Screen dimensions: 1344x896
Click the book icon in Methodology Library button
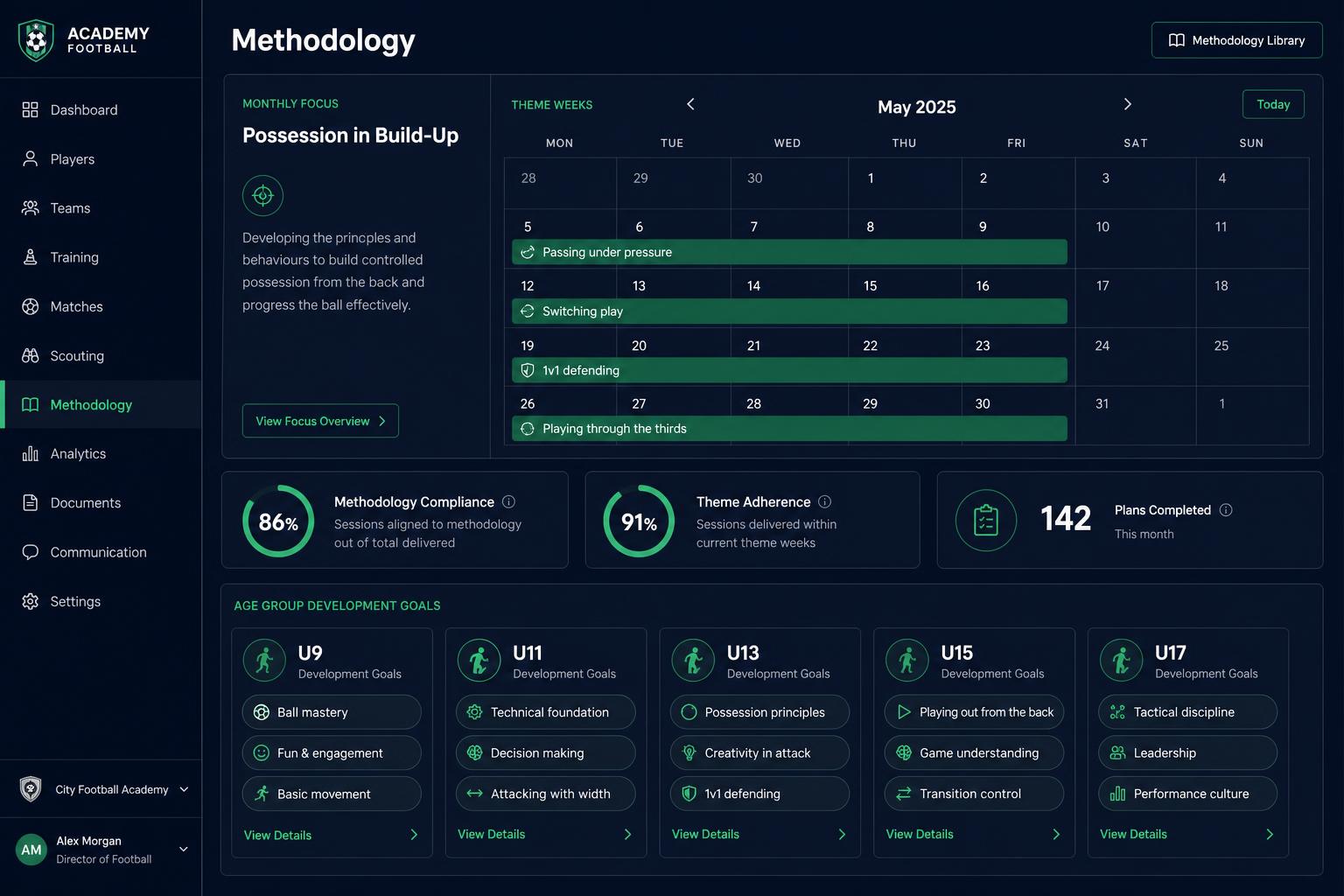pos(1177,40)
